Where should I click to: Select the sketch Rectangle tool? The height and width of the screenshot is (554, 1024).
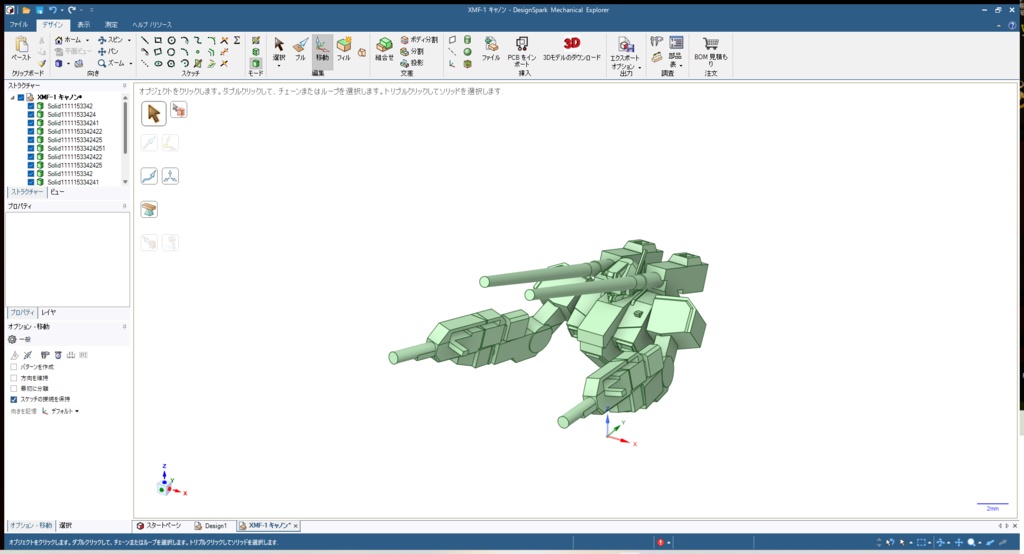coord(158,41)
